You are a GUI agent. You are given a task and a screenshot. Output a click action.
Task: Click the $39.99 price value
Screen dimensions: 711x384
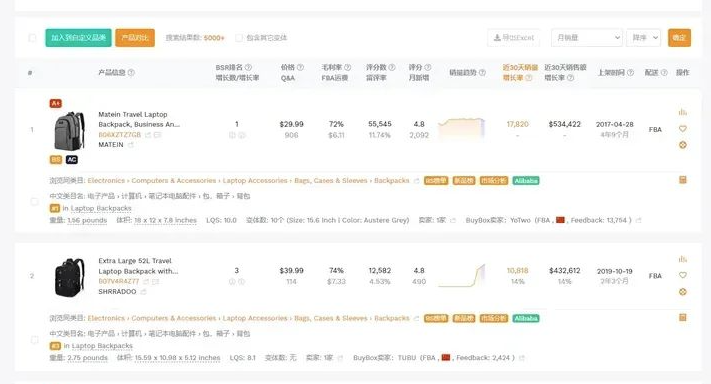(291, 271)
